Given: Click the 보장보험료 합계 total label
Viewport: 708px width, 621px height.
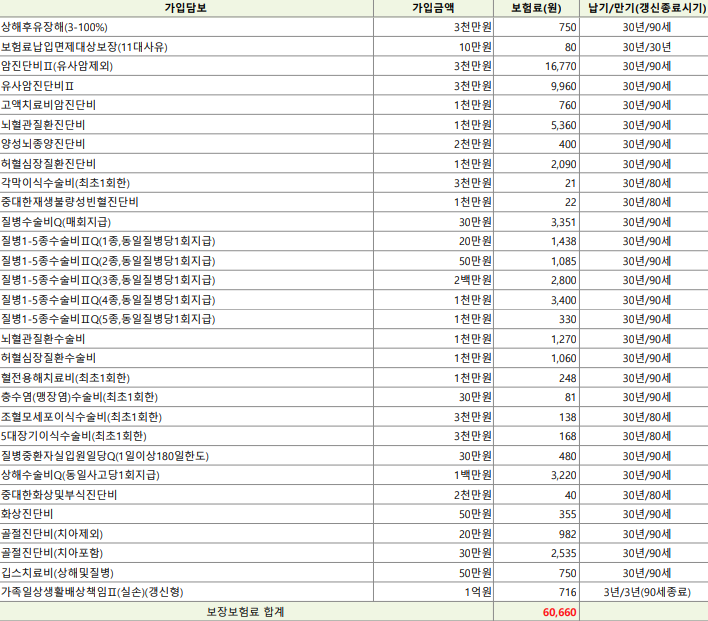Looking at the screenshot, I should pos(245,612).
